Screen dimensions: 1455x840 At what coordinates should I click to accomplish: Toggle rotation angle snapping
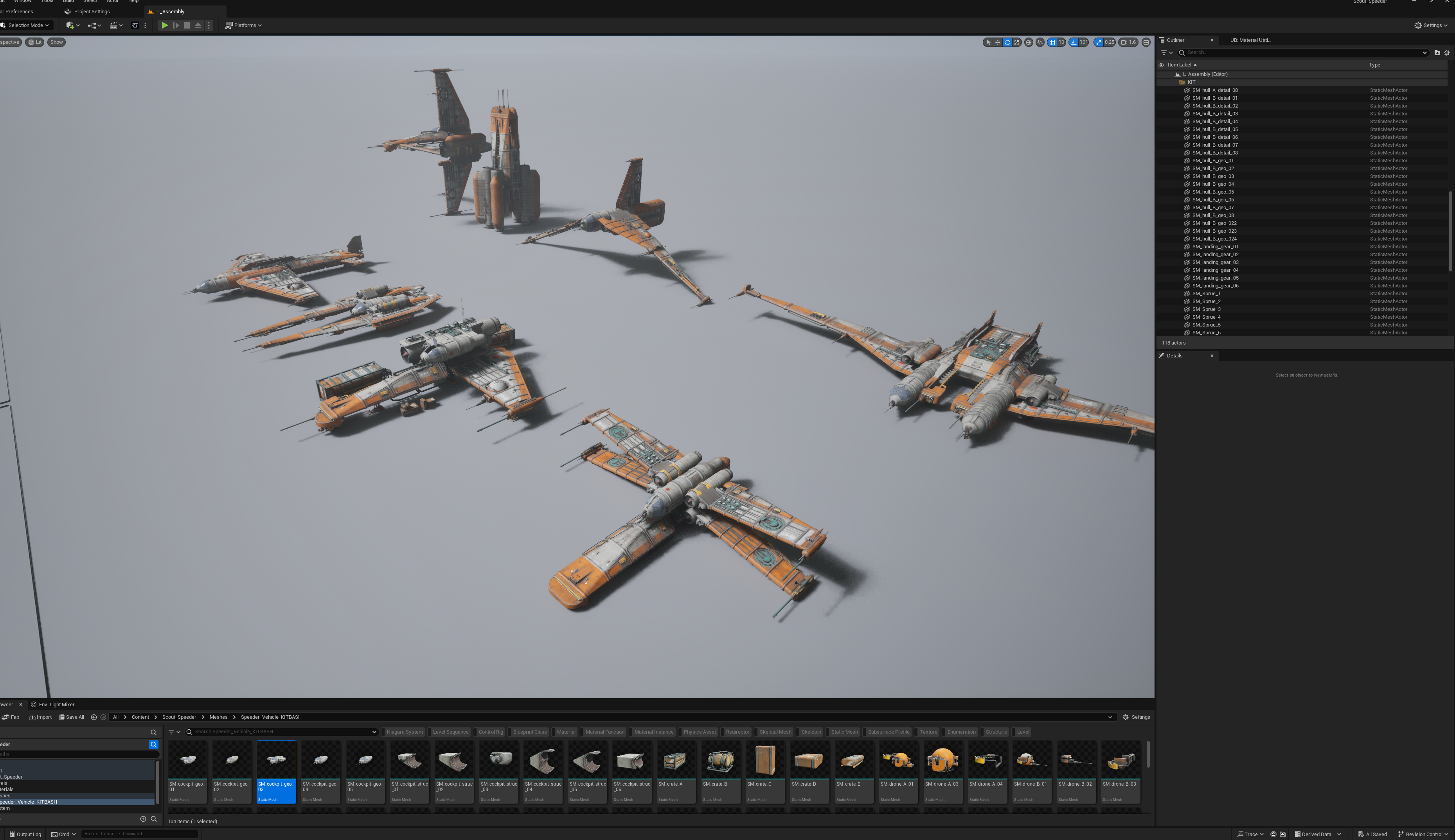[x=1074, y=42]
